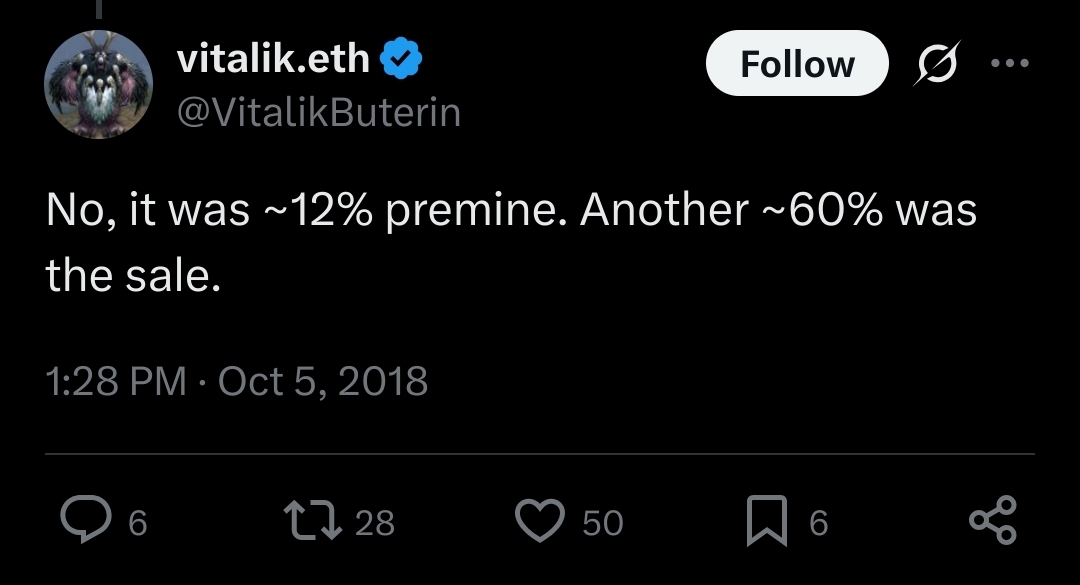Click the vitalik.eth display name

[x=274, y=61]
